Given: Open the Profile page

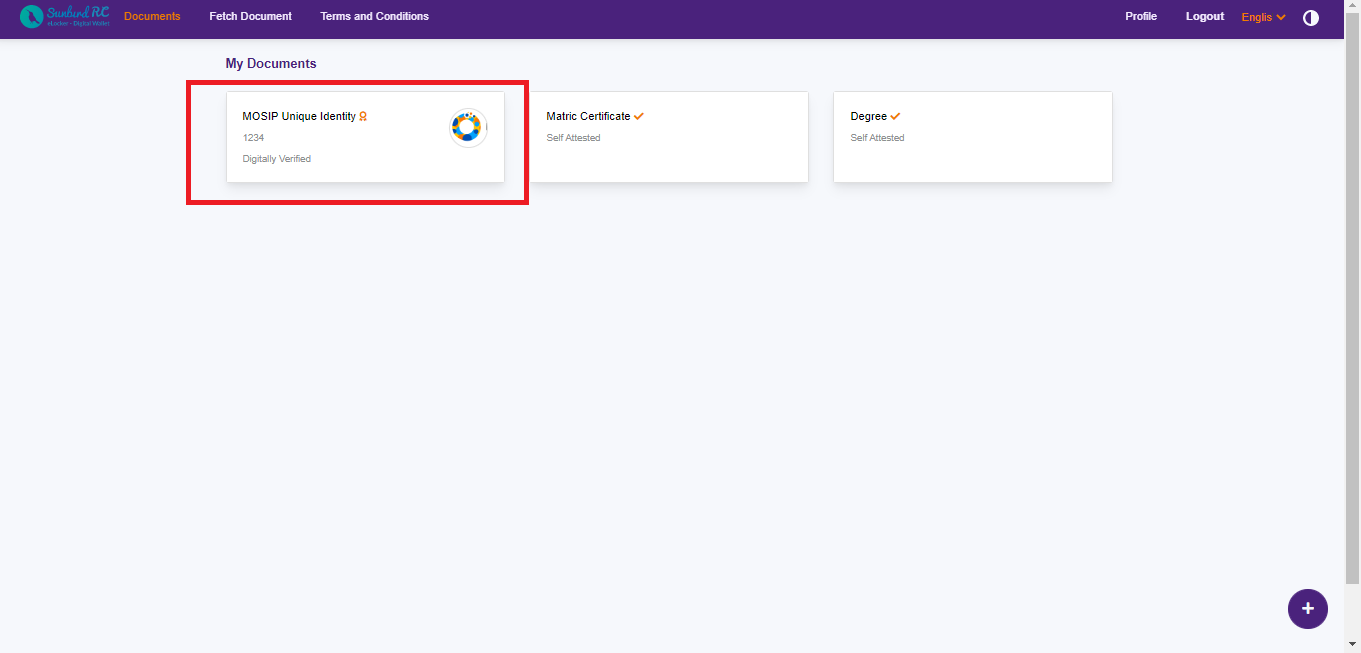Looking at the screenshot, I should (1140, 17).
